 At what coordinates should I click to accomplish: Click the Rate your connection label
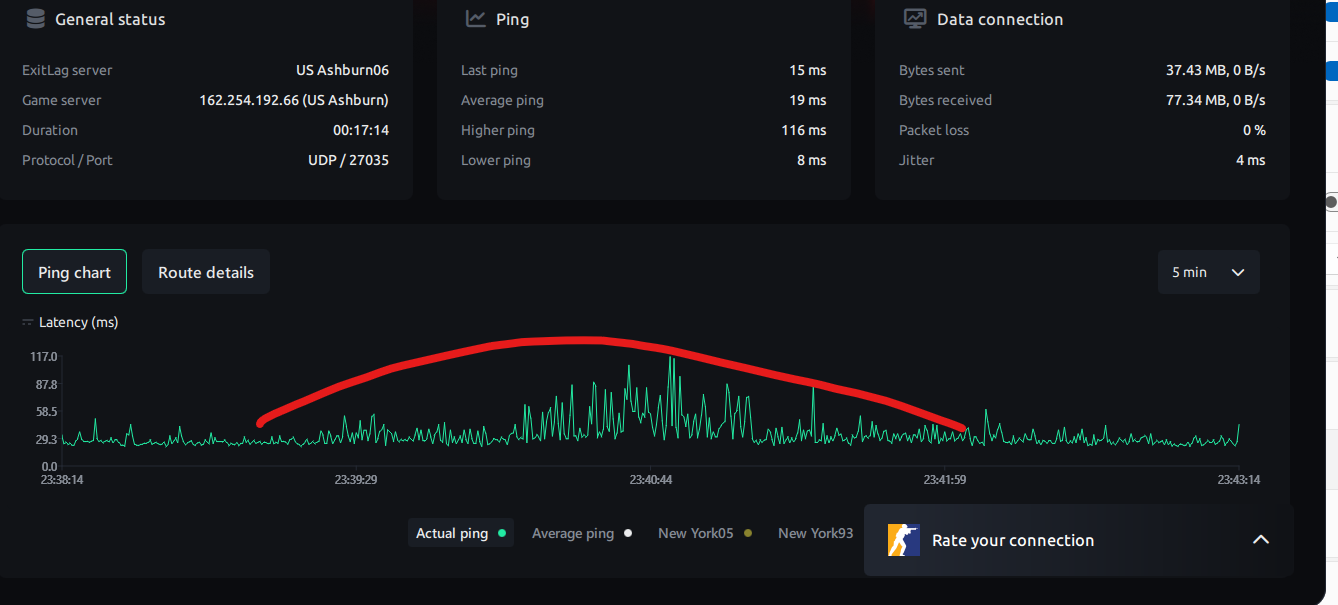point(1012,540)
